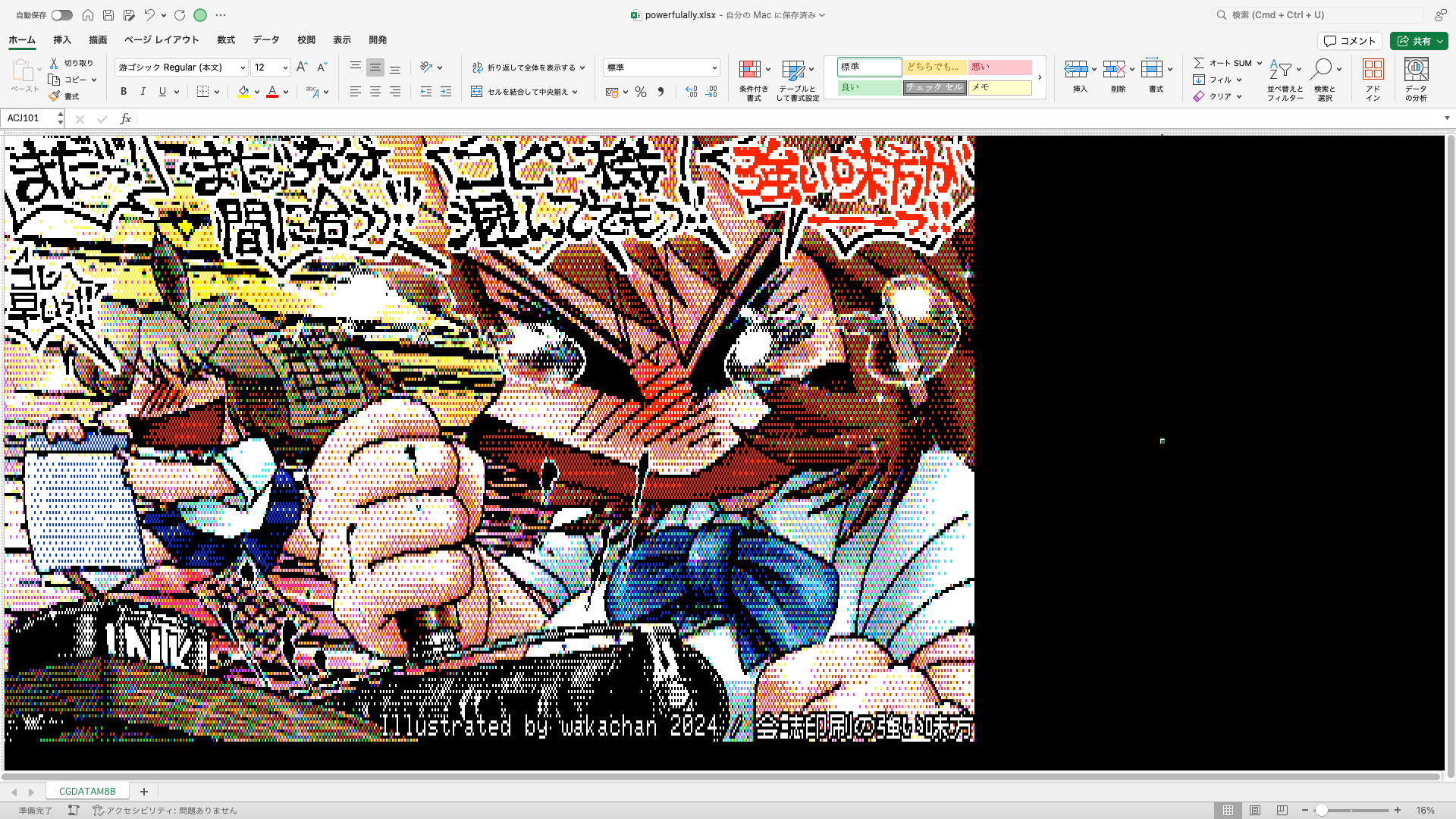
Task: Click the search field in title bar
Action: tap(1319, 15)
